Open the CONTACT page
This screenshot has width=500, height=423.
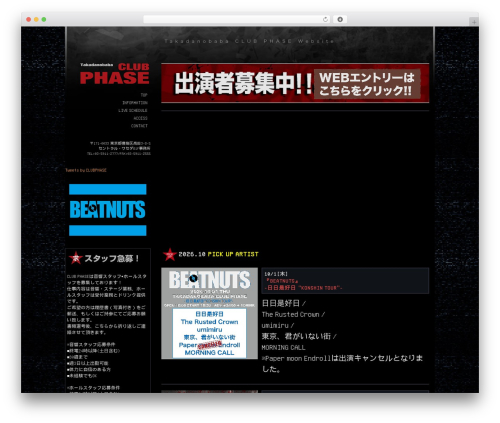139,126
